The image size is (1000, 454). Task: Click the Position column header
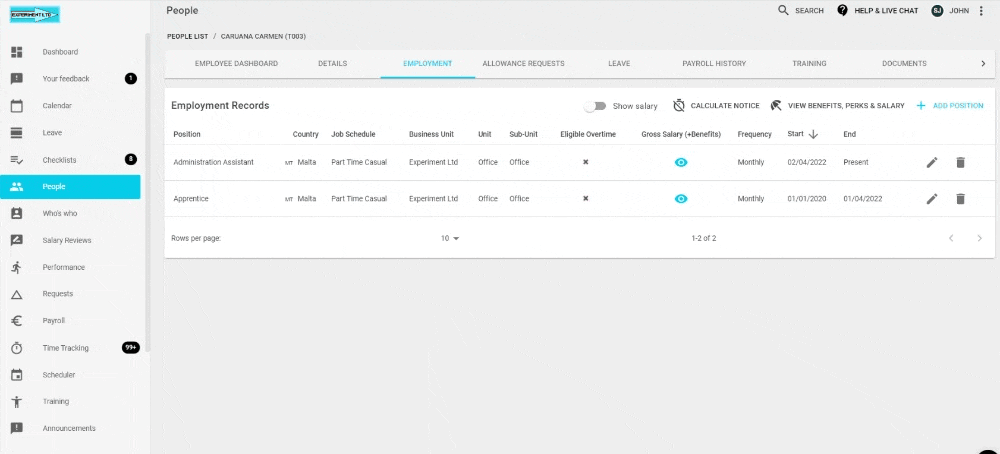(187, 135)
